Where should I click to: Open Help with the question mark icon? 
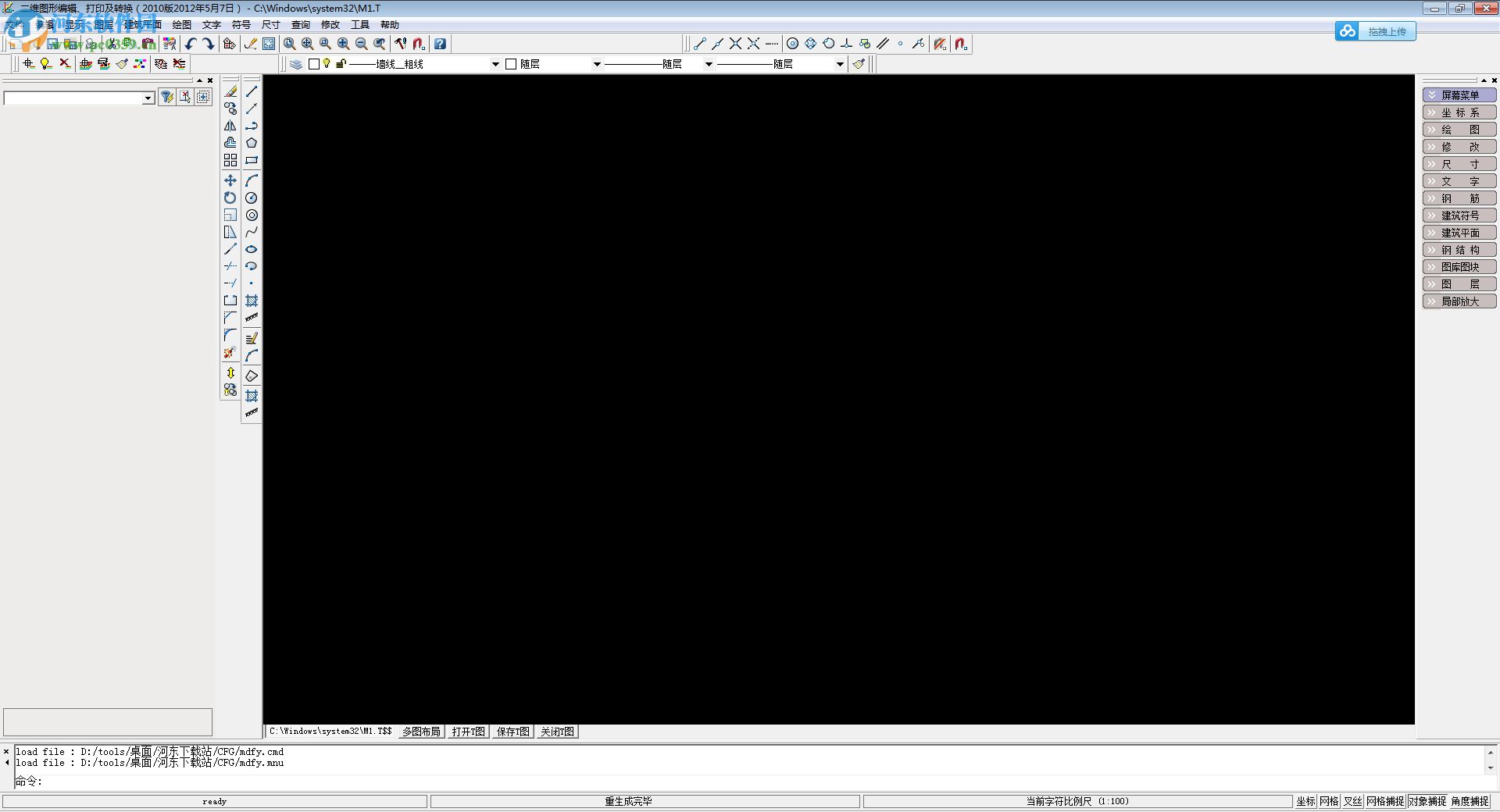tap(441, 44)
